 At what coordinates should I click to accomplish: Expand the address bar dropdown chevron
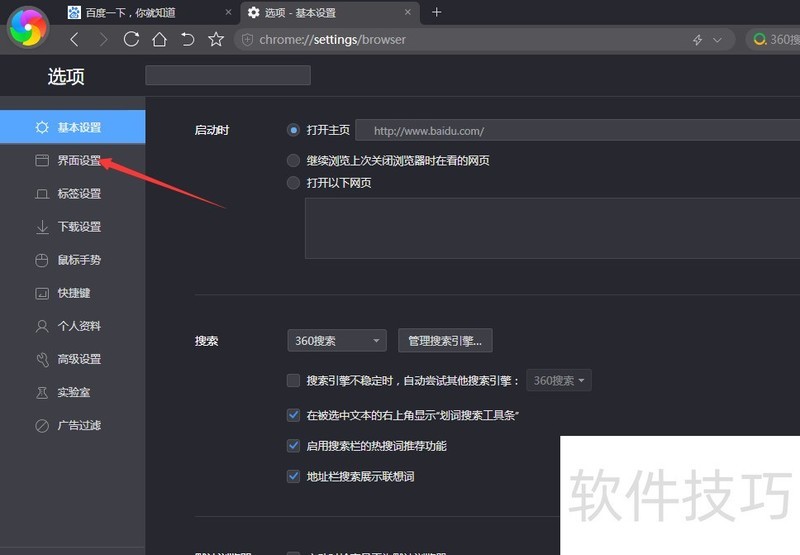(x=717, y=40)
